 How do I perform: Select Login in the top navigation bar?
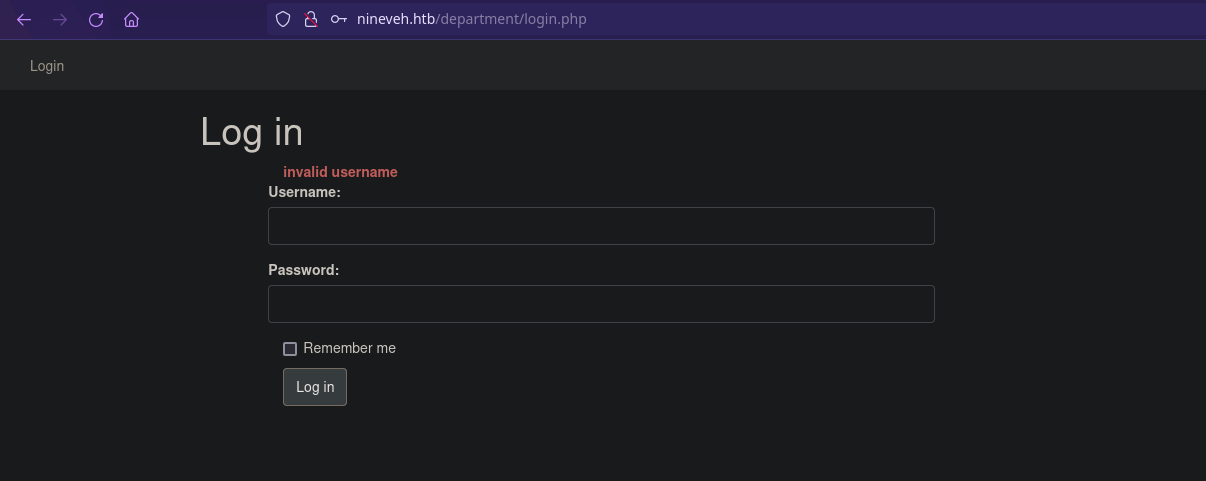(47, 66)
